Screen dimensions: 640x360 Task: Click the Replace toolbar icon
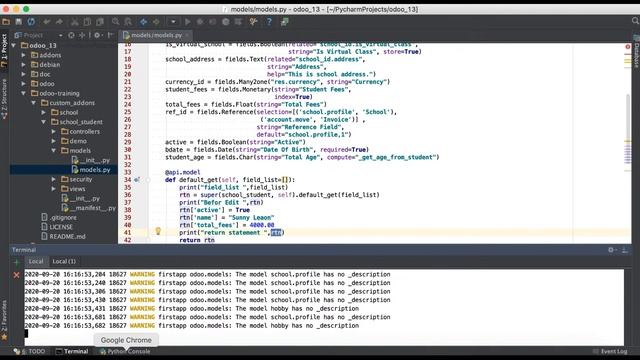tap(128, 22)
